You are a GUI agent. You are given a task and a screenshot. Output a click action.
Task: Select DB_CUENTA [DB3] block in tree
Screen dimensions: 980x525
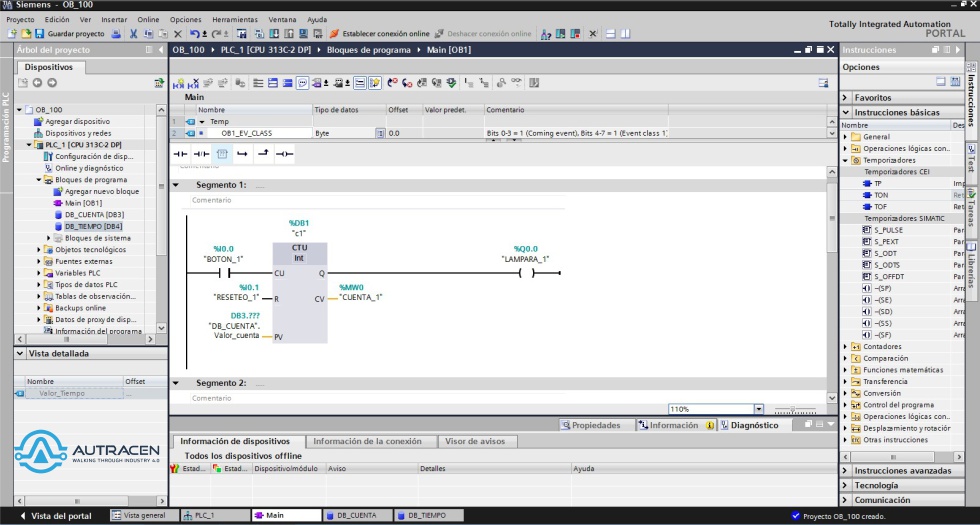pyautogui.click(x=94, y=214)
